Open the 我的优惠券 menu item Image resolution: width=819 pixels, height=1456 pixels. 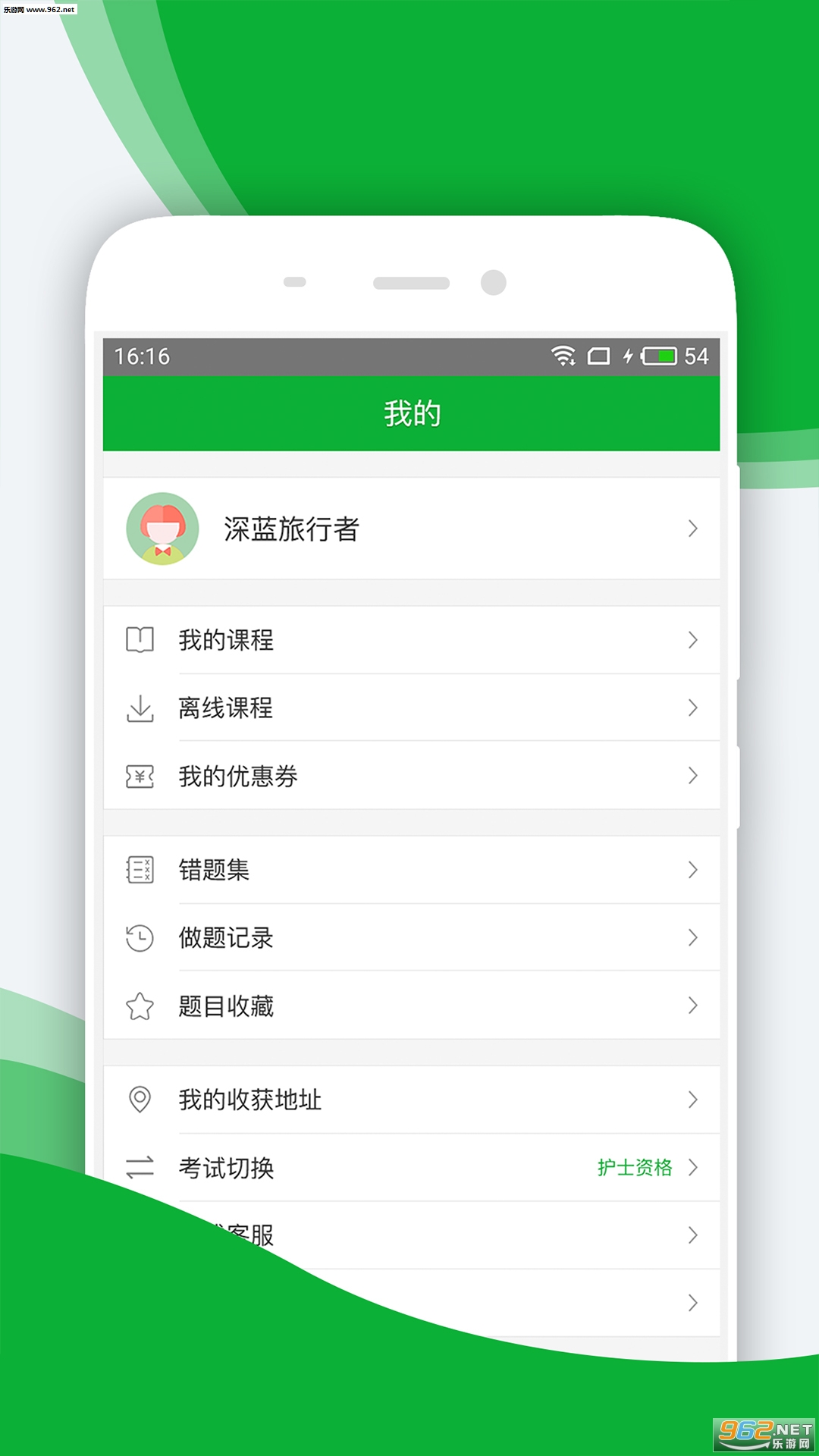click(x=411, y=776)
